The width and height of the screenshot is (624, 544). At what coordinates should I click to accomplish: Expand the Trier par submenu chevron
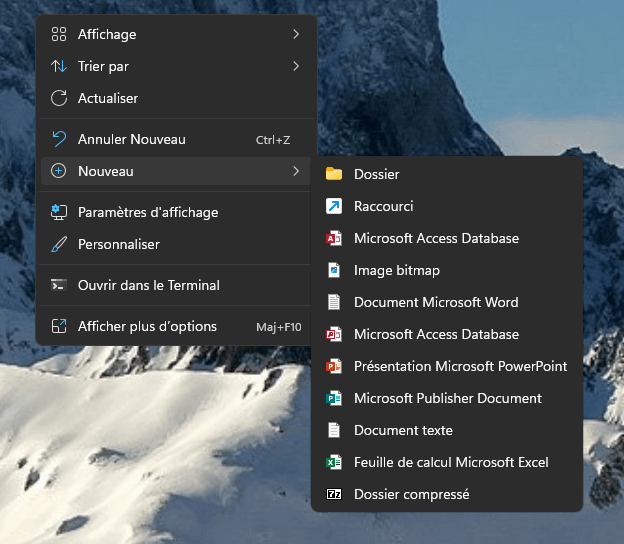tap(296, 66)
